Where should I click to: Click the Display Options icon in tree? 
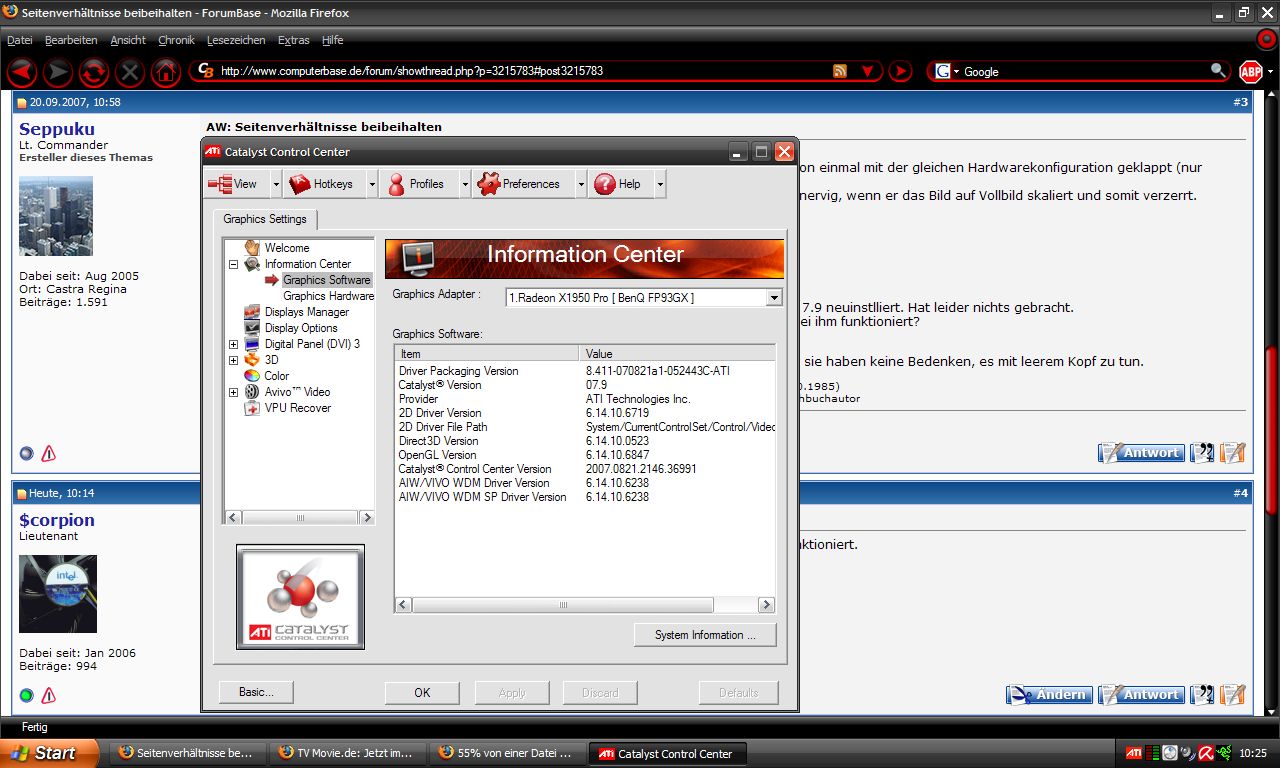pos(252,328)
